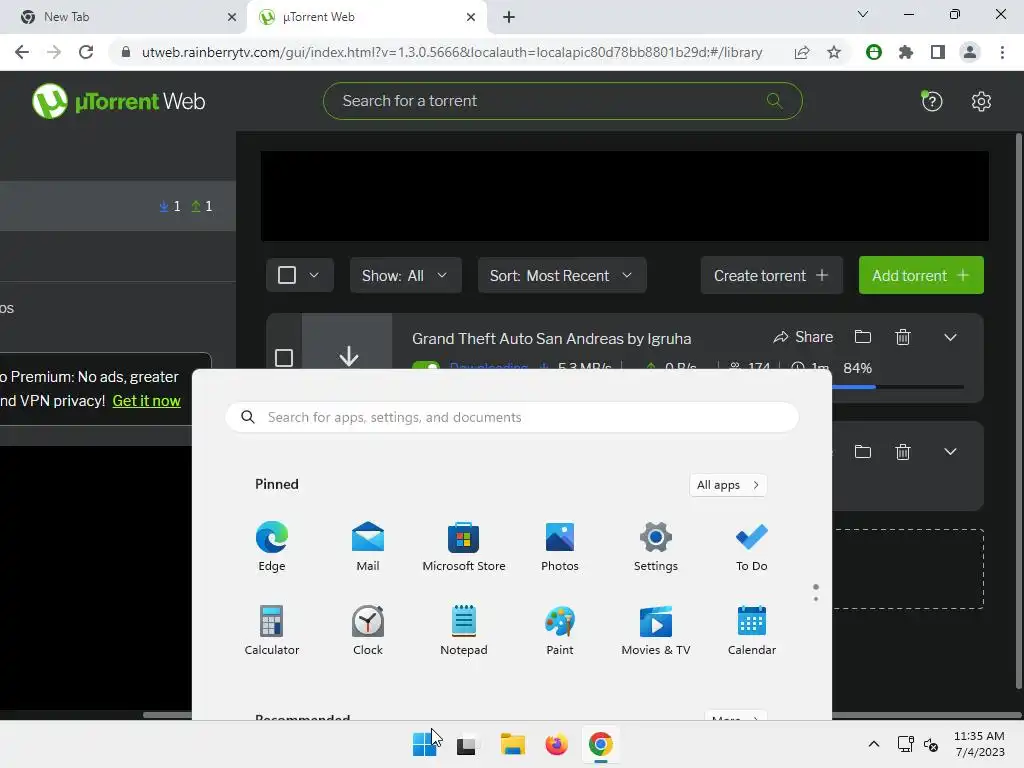This screenshot has width=1024, height=768.
Task: Open Chrome extensions puzzle icon
Action: point(905,52)
